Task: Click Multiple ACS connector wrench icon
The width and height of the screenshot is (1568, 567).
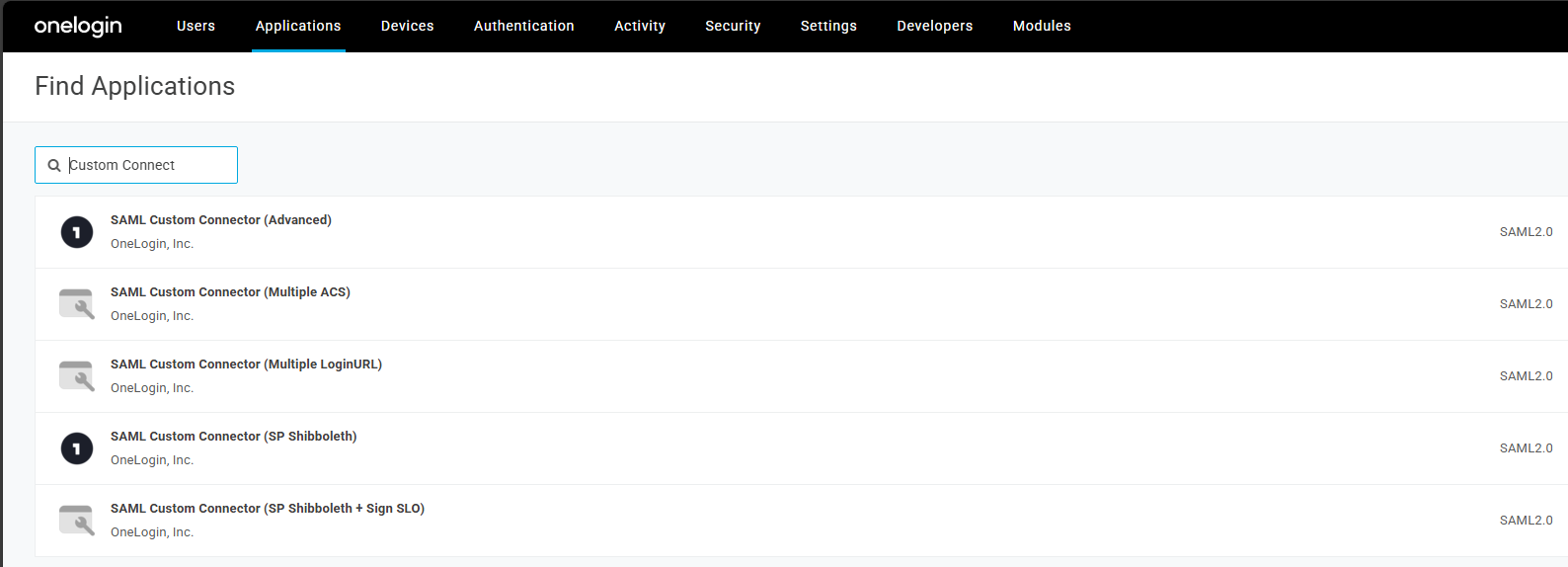Action: 77,304
